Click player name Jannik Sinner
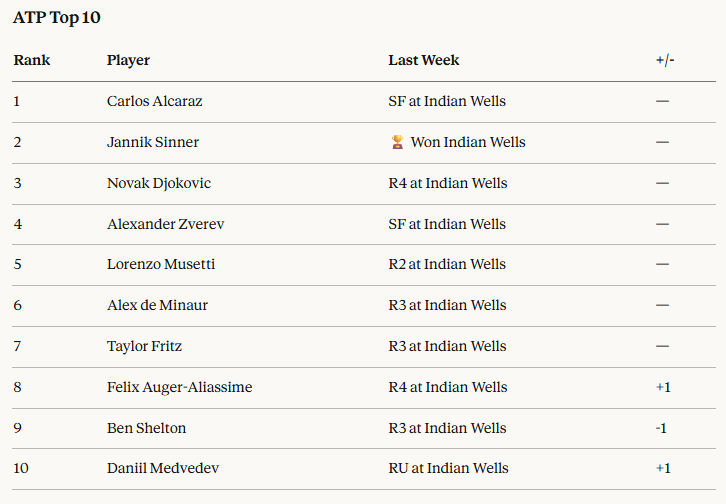Screen dimensions: 726x504 pyautogui.click(x=153, y=142)
